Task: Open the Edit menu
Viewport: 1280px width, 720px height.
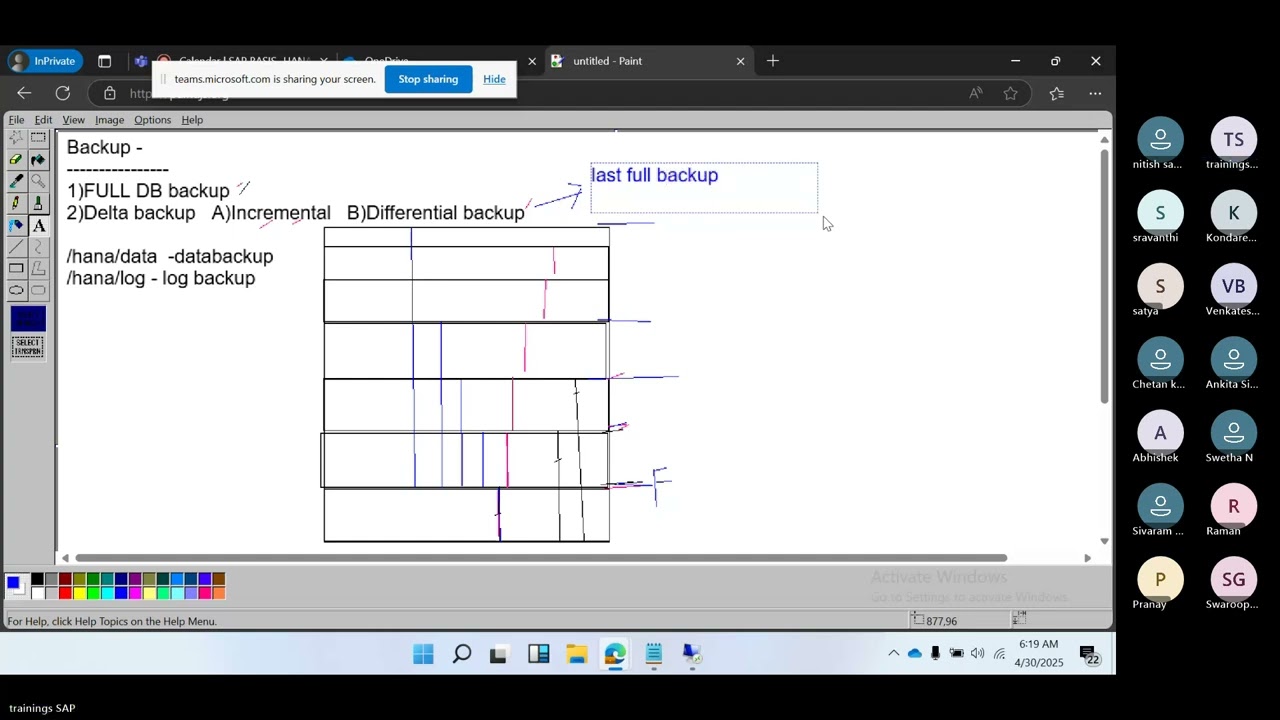Action: click(43, 120)
